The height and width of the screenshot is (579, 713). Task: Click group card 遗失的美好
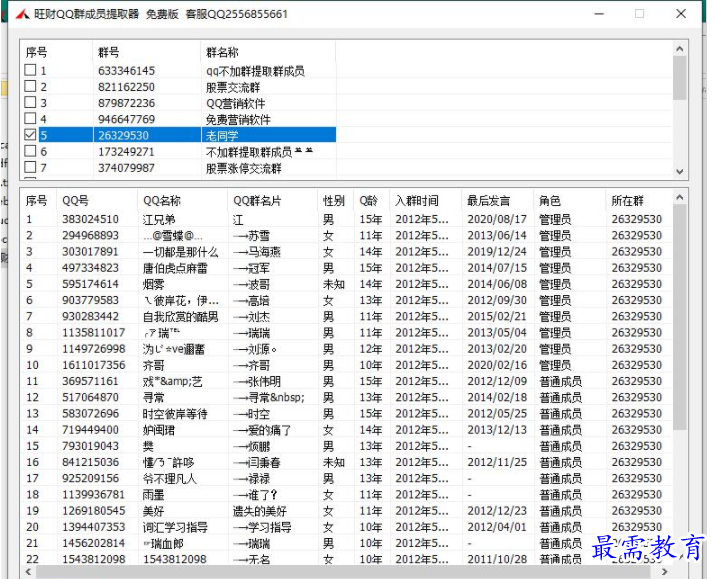260,511
